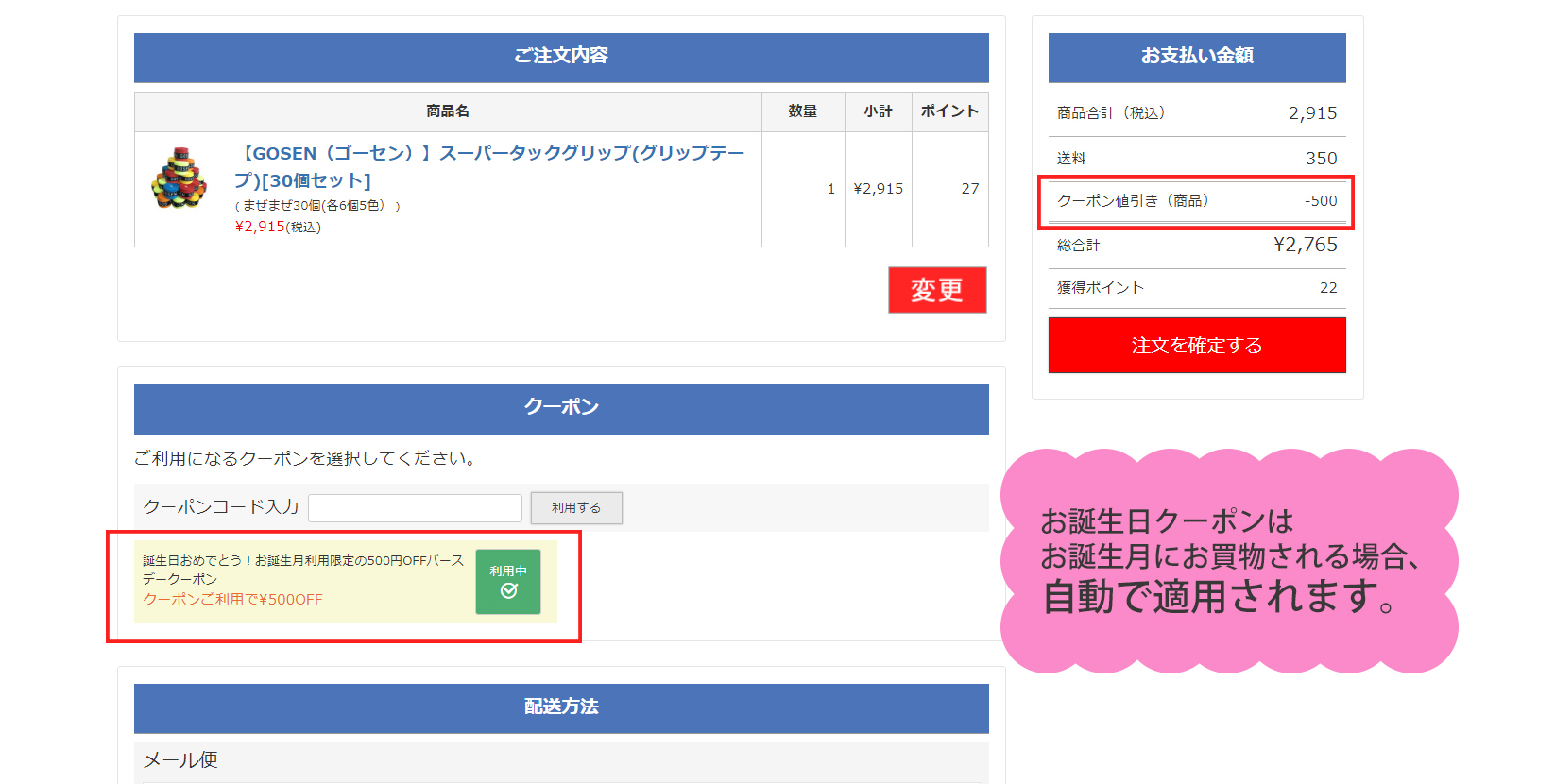Click the birthday coupon description text
The height and width of the screenshot is (784, 1555).
click(302, 570)
